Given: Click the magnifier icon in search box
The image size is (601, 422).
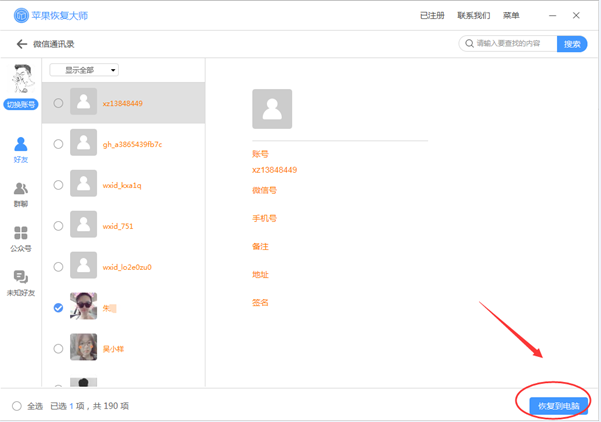Looking at the screenshot, I should point(468,44).
